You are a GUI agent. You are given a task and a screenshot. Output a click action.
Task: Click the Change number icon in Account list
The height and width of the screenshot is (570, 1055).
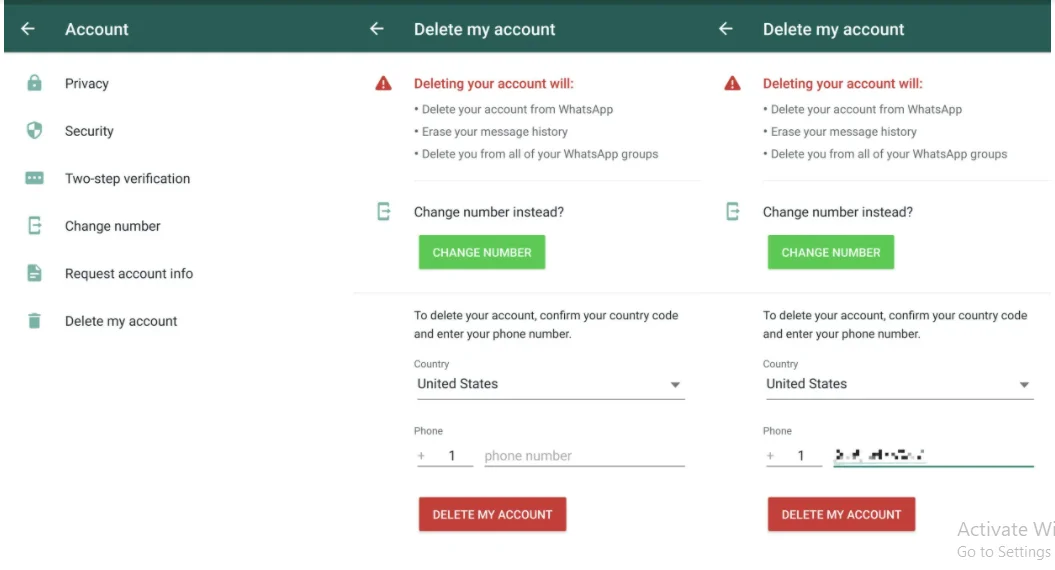(34, 225)
